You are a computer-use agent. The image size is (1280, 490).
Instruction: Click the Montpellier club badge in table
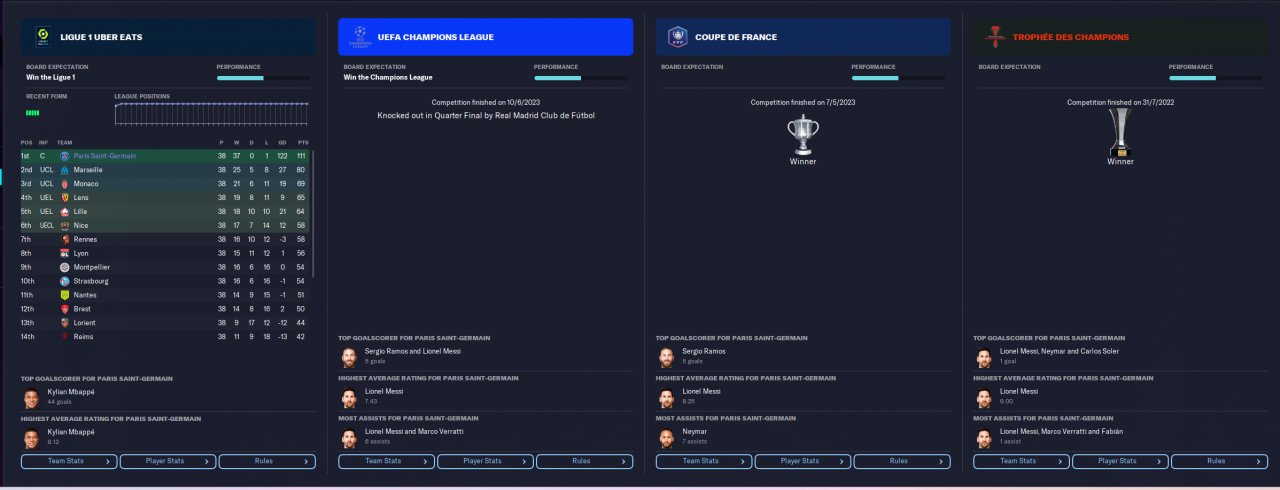(x=65, y=267)
